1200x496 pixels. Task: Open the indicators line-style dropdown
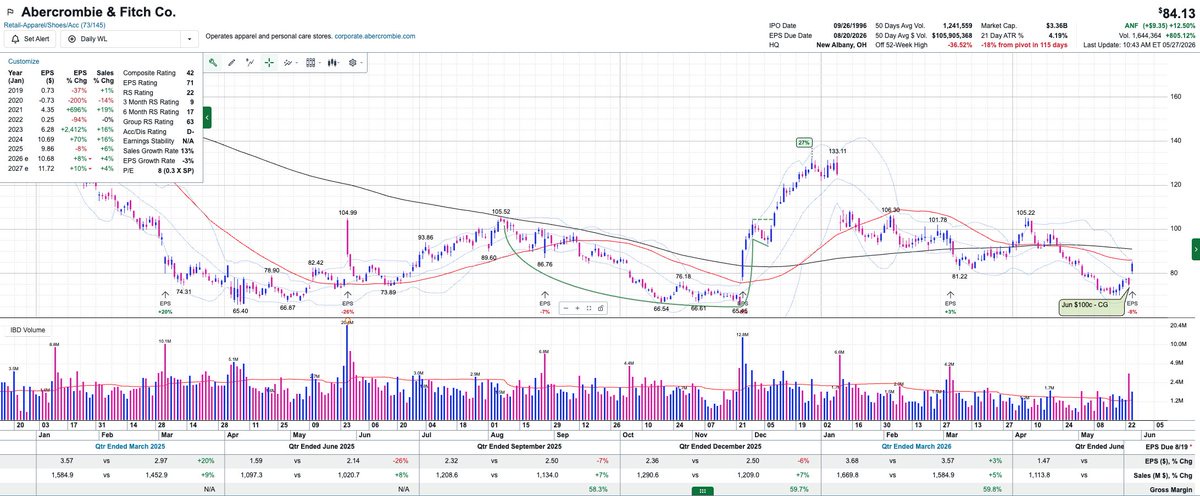(291, 61)
